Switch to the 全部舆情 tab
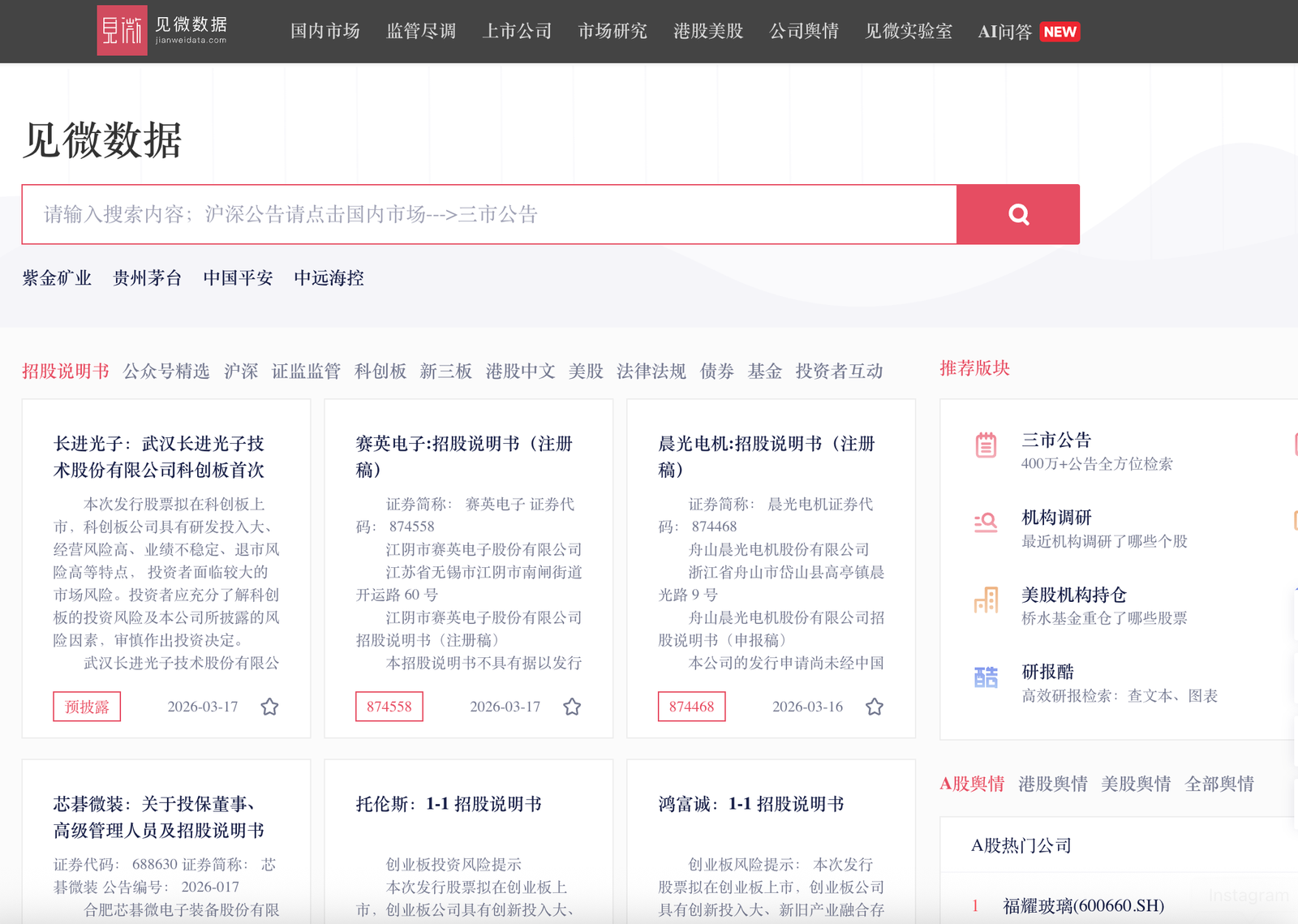This screenshot has width=1298, height=924. click(x=1219, y=784)
